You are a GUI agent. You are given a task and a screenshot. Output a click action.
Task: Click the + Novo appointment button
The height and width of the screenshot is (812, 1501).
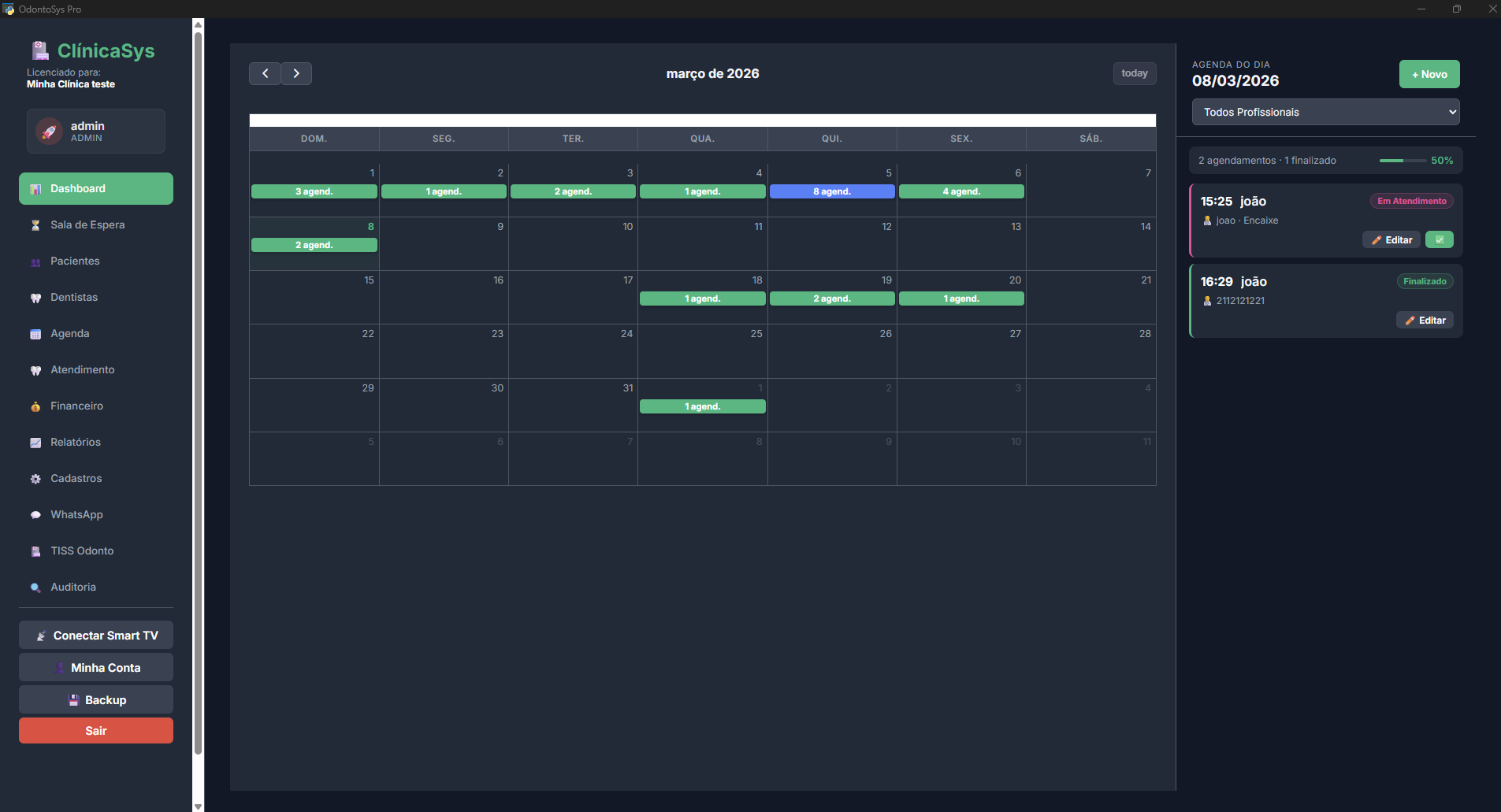click(x=1429, y=74)
